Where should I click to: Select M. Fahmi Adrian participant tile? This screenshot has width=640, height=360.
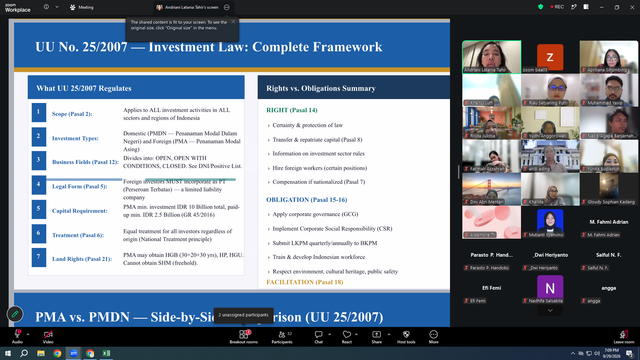pyautogui.click(x=609, y=222)
